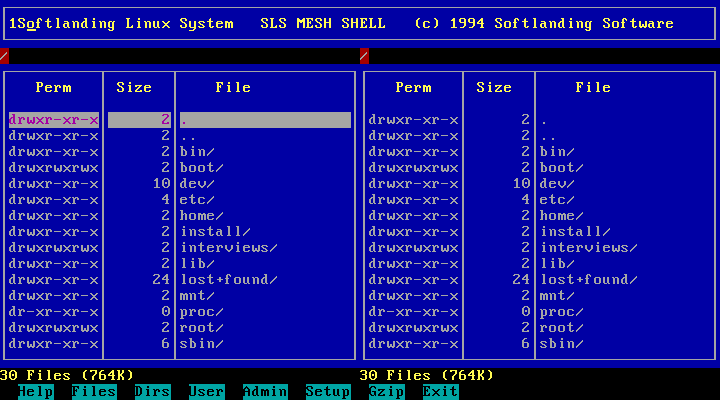Click the red marker above right panel
Viewport: 720px width, 400px height.
coord(364,56)
